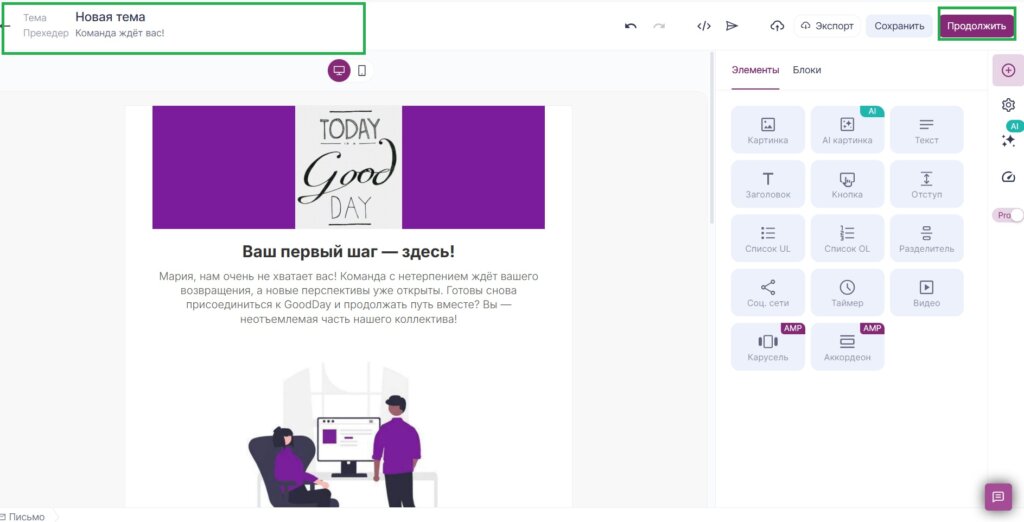Screen dimensions: 1024x522
Task: Select the Элементы tab
Action: click(x=755, y=70)
